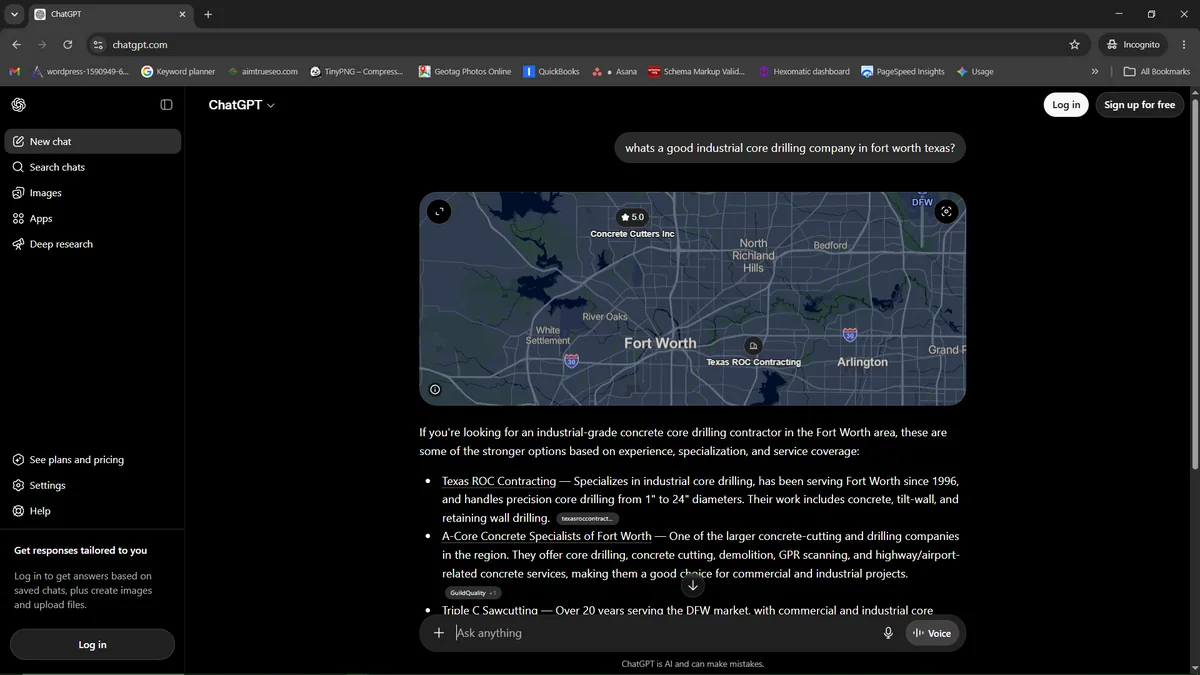Open the map info icon
Screen dimensions: 1200x675
[435, 390]
